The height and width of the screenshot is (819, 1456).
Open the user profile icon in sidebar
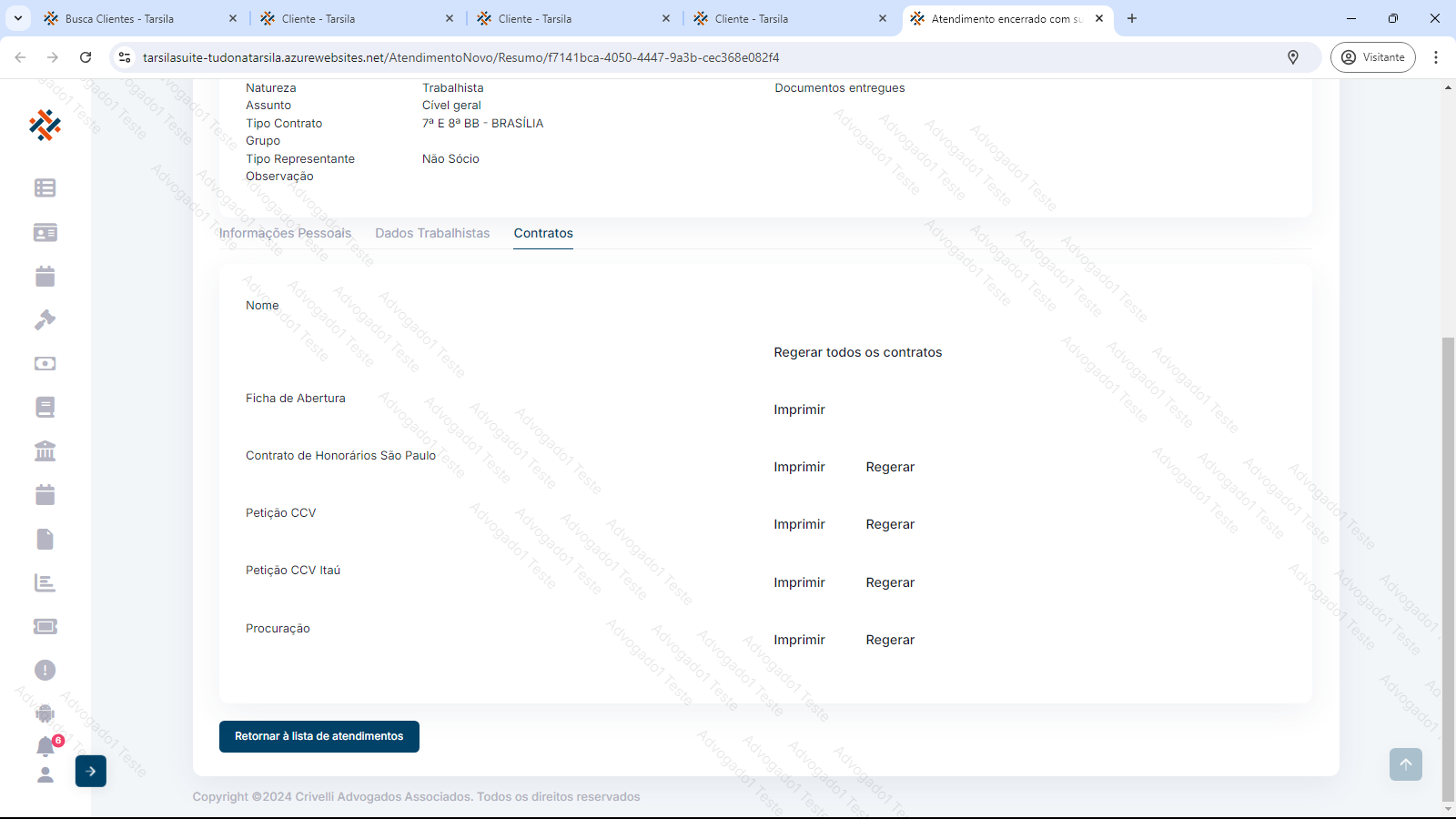click(x=45, y=775)
